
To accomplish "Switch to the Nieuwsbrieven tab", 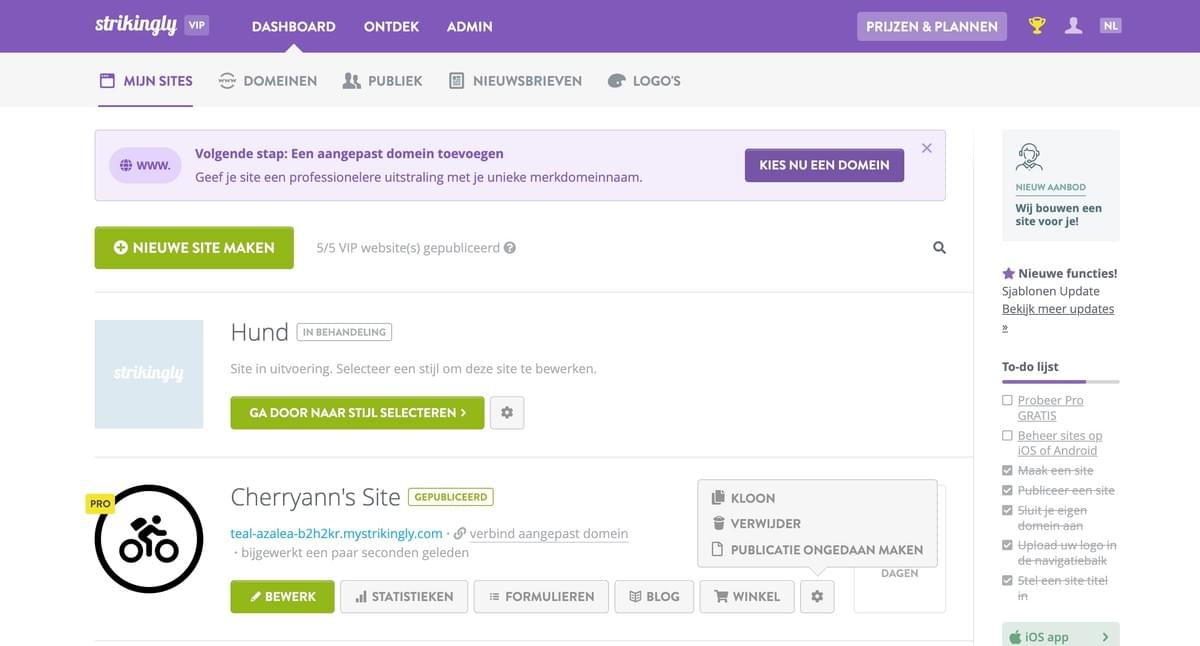I will [515, 81].
